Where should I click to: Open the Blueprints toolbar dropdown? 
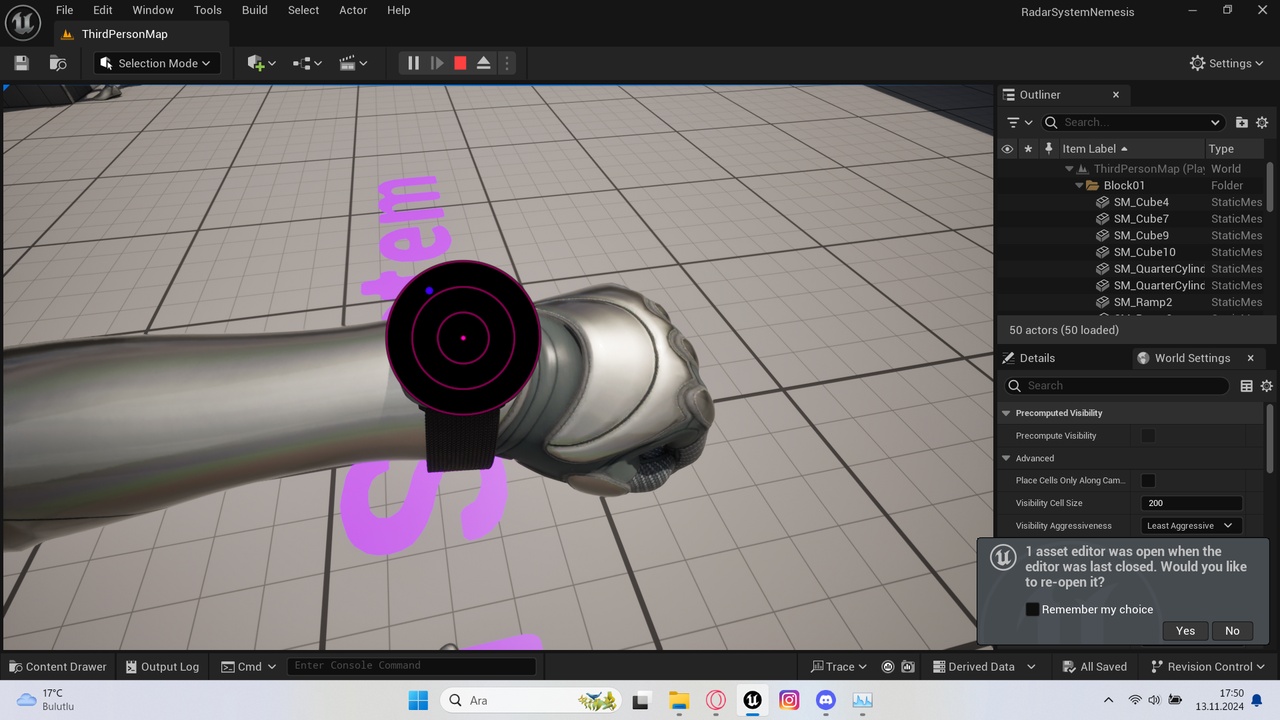[x=307, y=63]
